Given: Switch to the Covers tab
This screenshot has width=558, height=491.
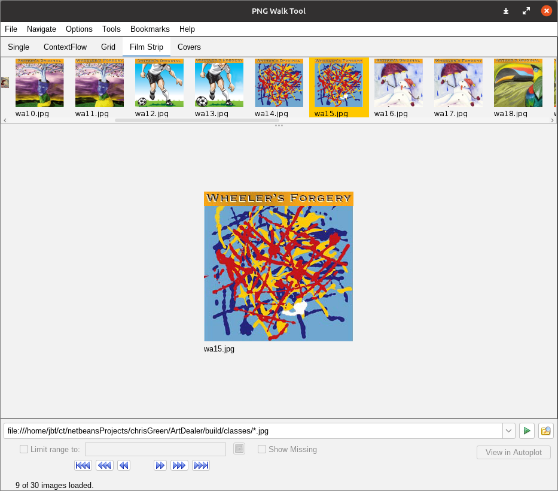Looking at the screenshot, I should 189,47.
